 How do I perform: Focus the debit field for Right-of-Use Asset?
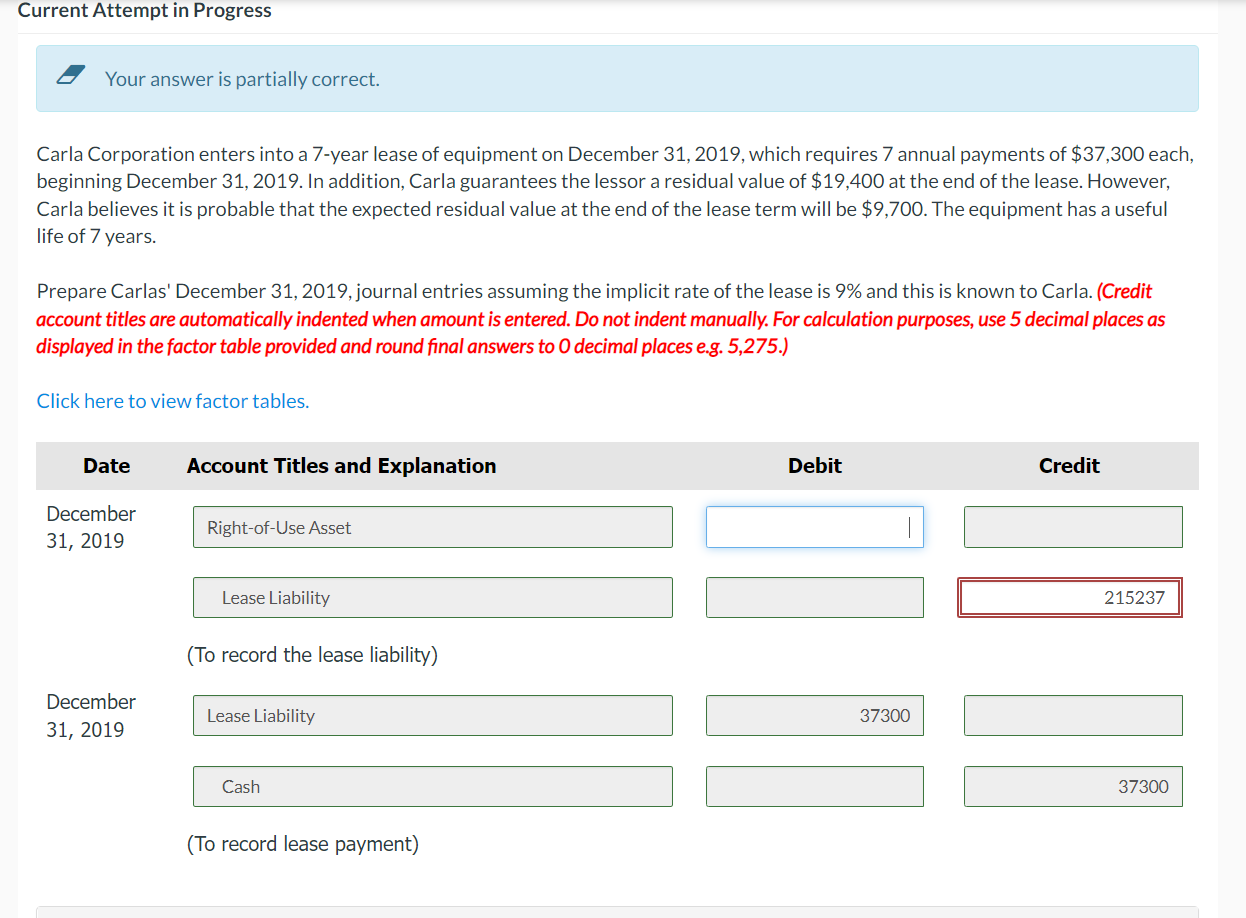coord(815,527)
